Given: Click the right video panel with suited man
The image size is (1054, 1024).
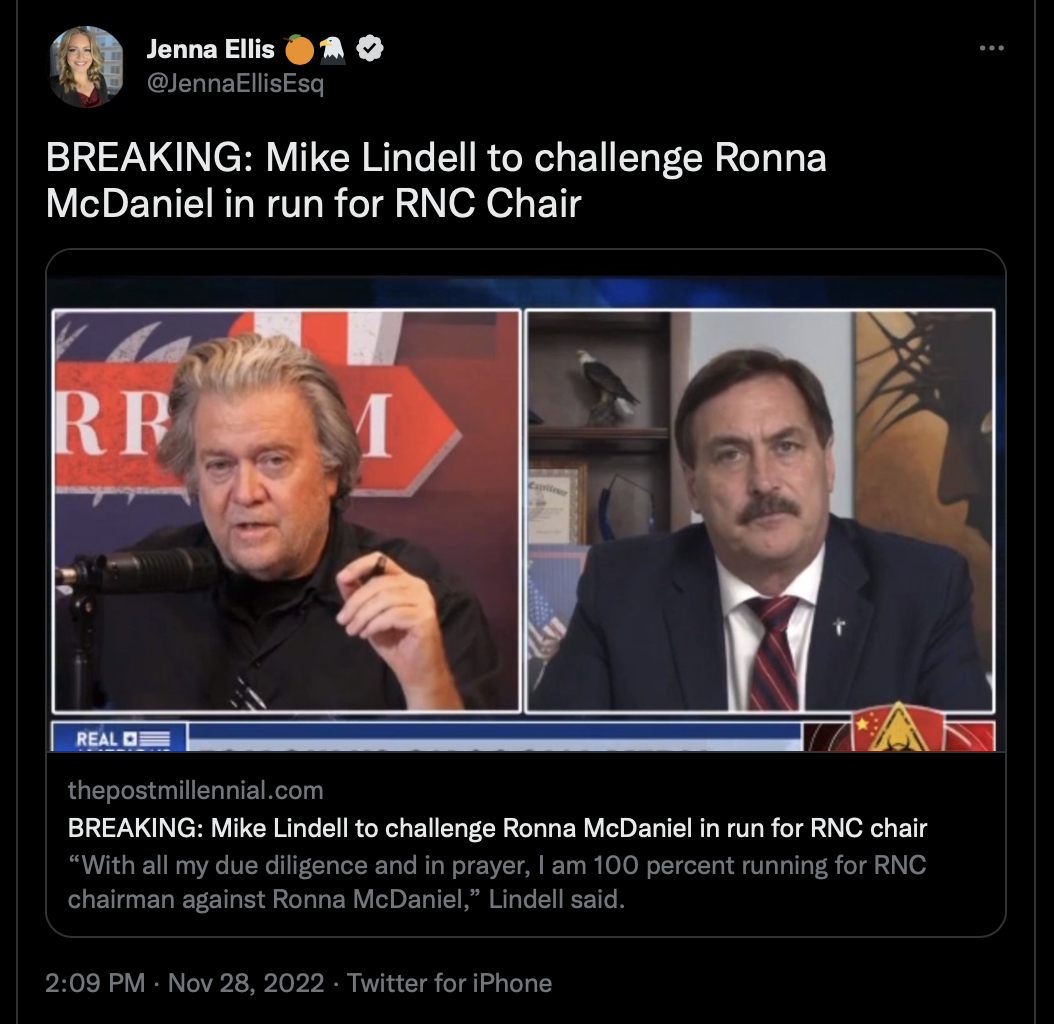Looking at the screenshot, I should pos(760,510).
